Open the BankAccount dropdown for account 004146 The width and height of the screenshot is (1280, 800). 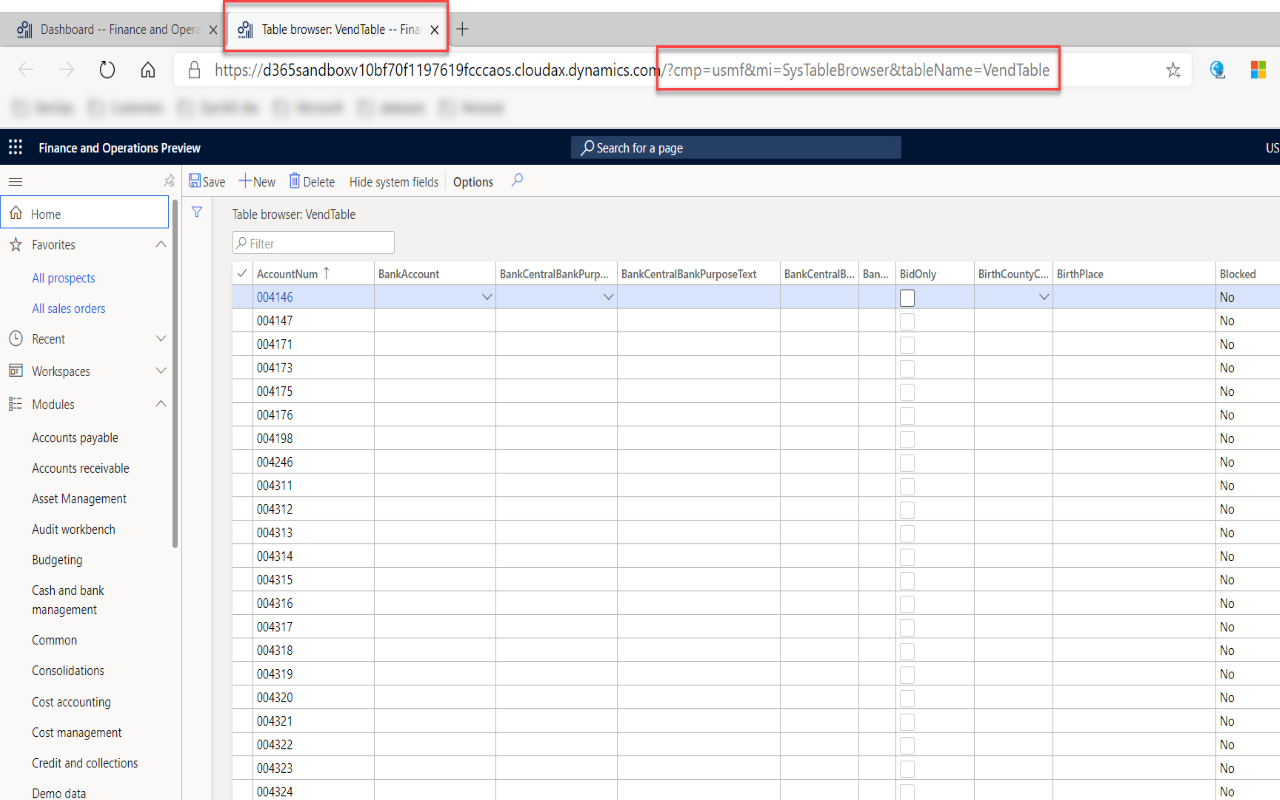(x=487, y=296)
